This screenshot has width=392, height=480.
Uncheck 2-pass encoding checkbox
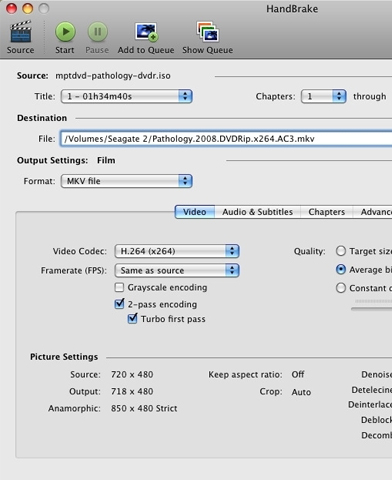(119, 304)
